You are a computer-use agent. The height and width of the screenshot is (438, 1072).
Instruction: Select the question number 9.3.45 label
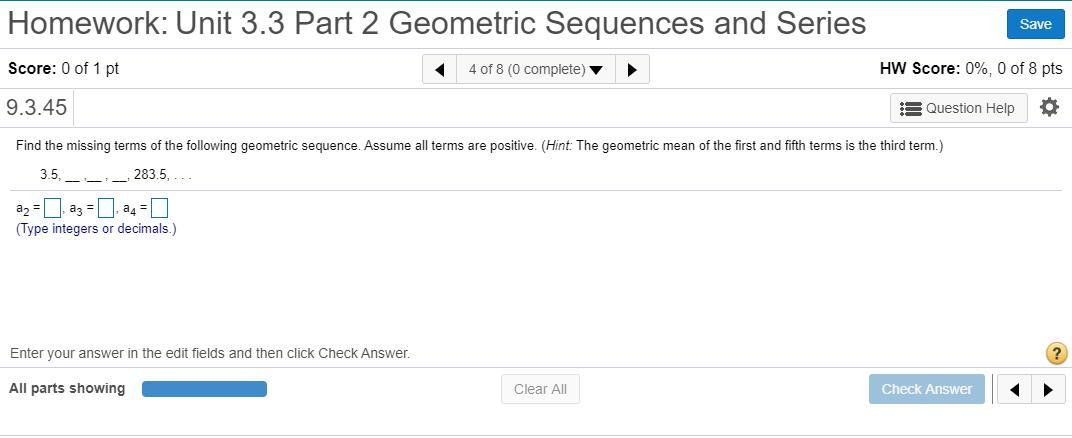[x=37, y=107]
